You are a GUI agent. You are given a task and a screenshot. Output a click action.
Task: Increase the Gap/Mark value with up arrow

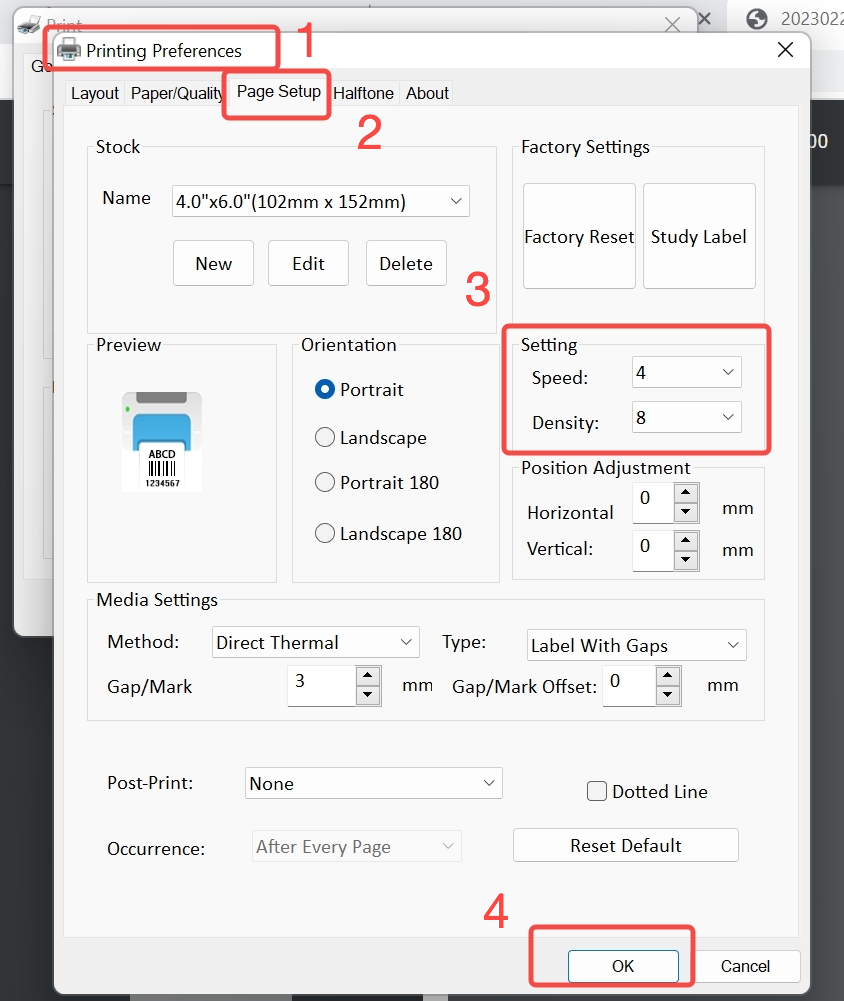coord(368,675)
